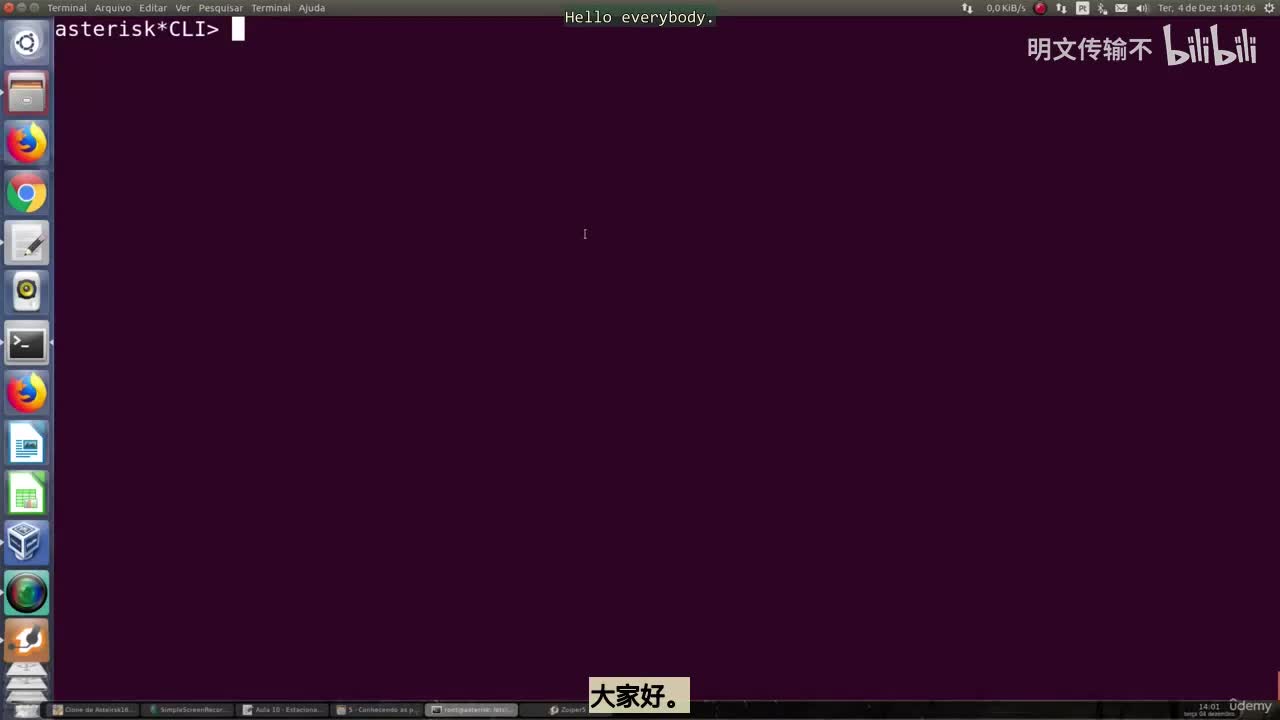The width and height of the screenshot is (1280, 720).
Task: Click the 0,0 KiB/s network speed indicator
Action: click(1005, 8)
